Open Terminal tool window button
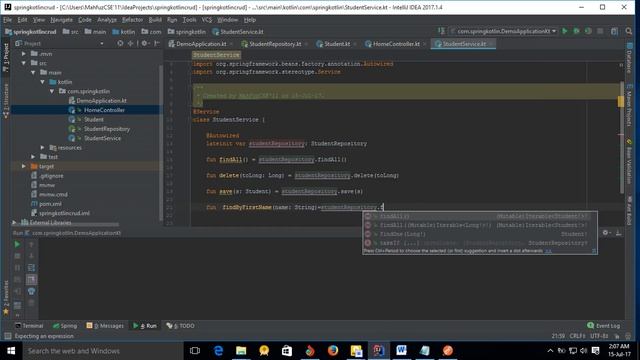 coord(29,325)
